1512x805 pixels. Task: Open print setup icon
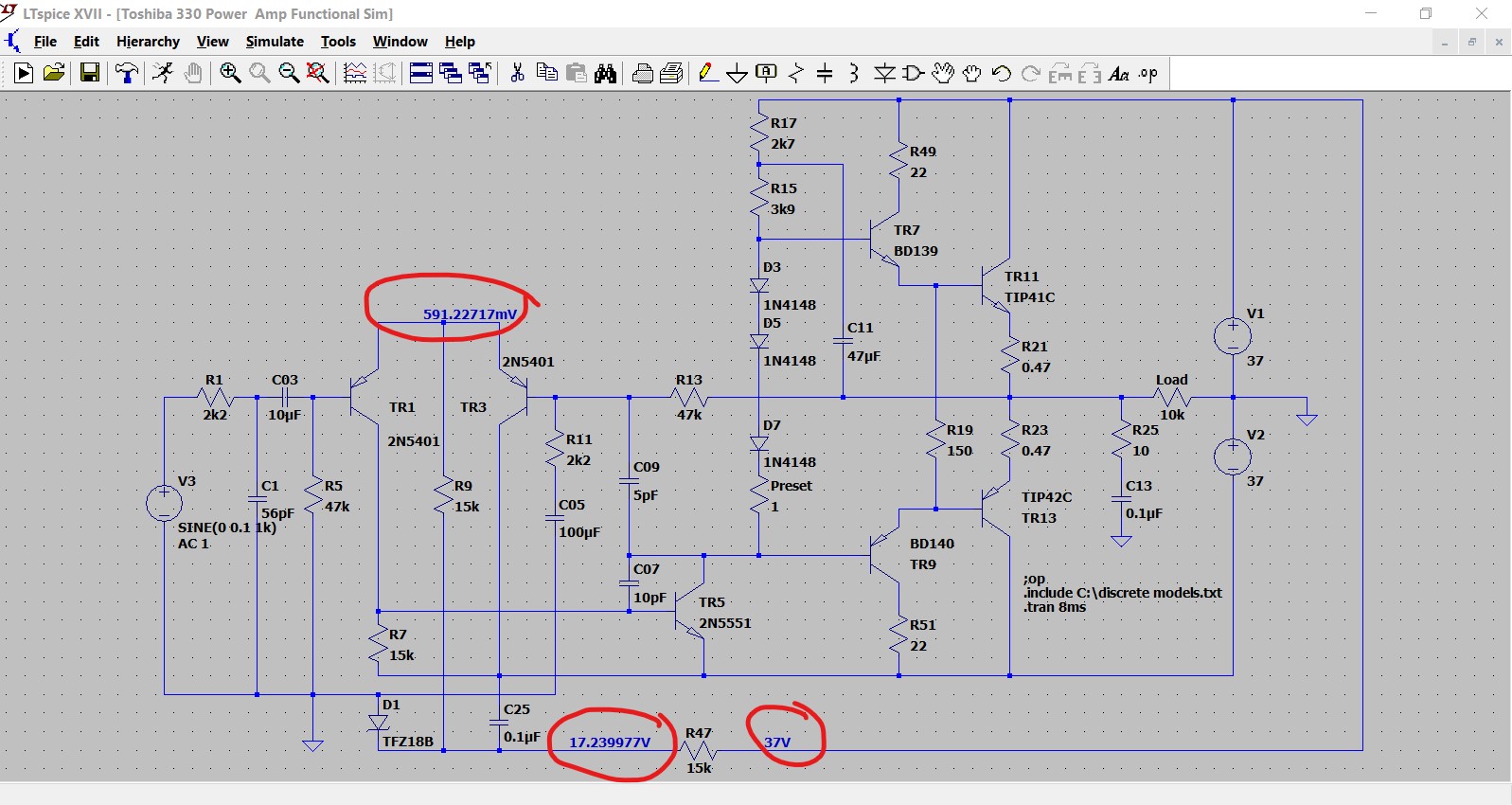click(x=671, y=73)
